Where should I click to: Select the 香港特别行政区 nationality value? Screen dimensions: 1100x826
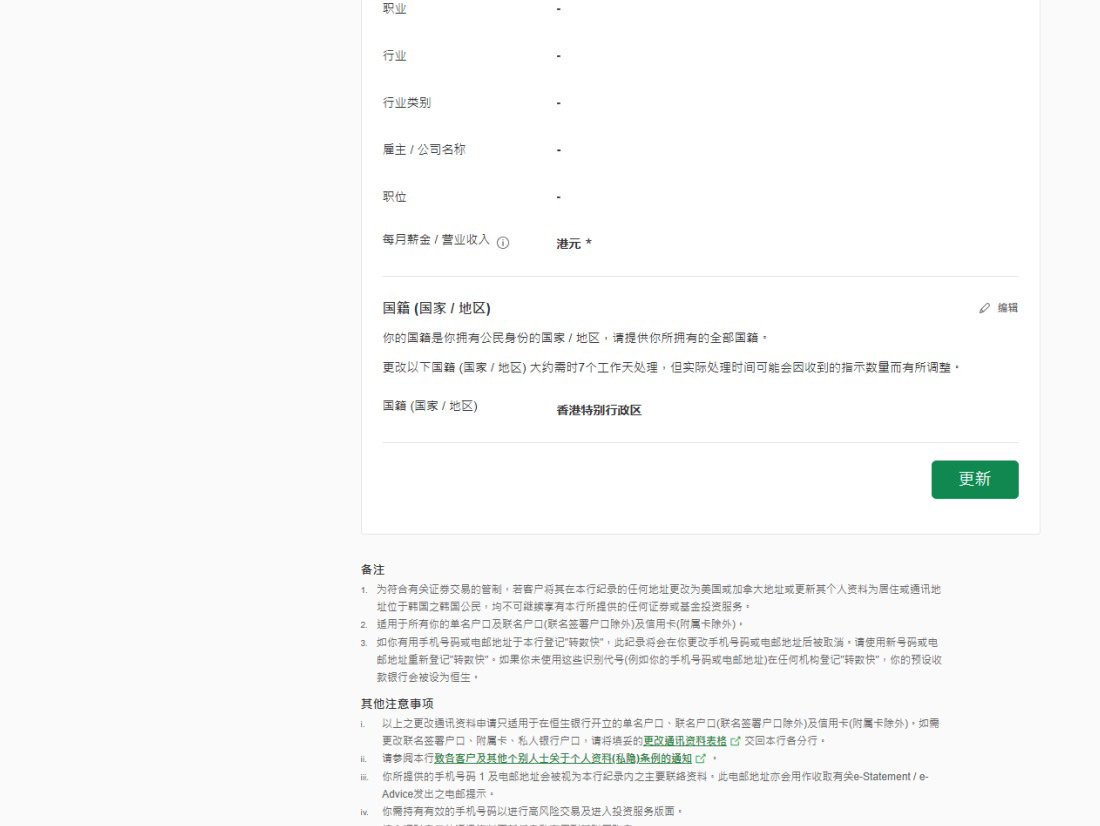click(x=598, y=410)
